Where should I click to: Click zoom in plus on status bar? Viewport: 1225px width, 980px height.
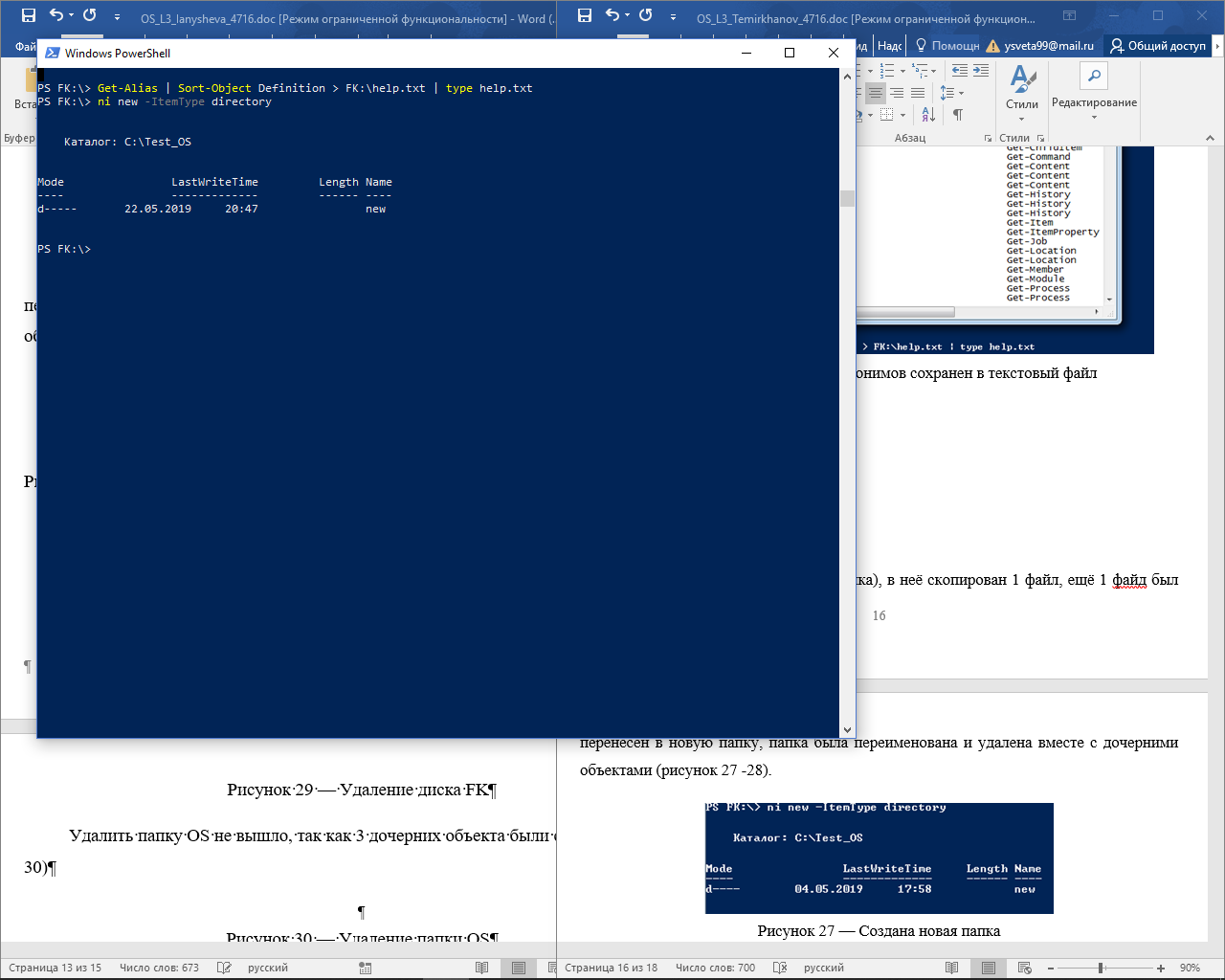[1161, 968]
